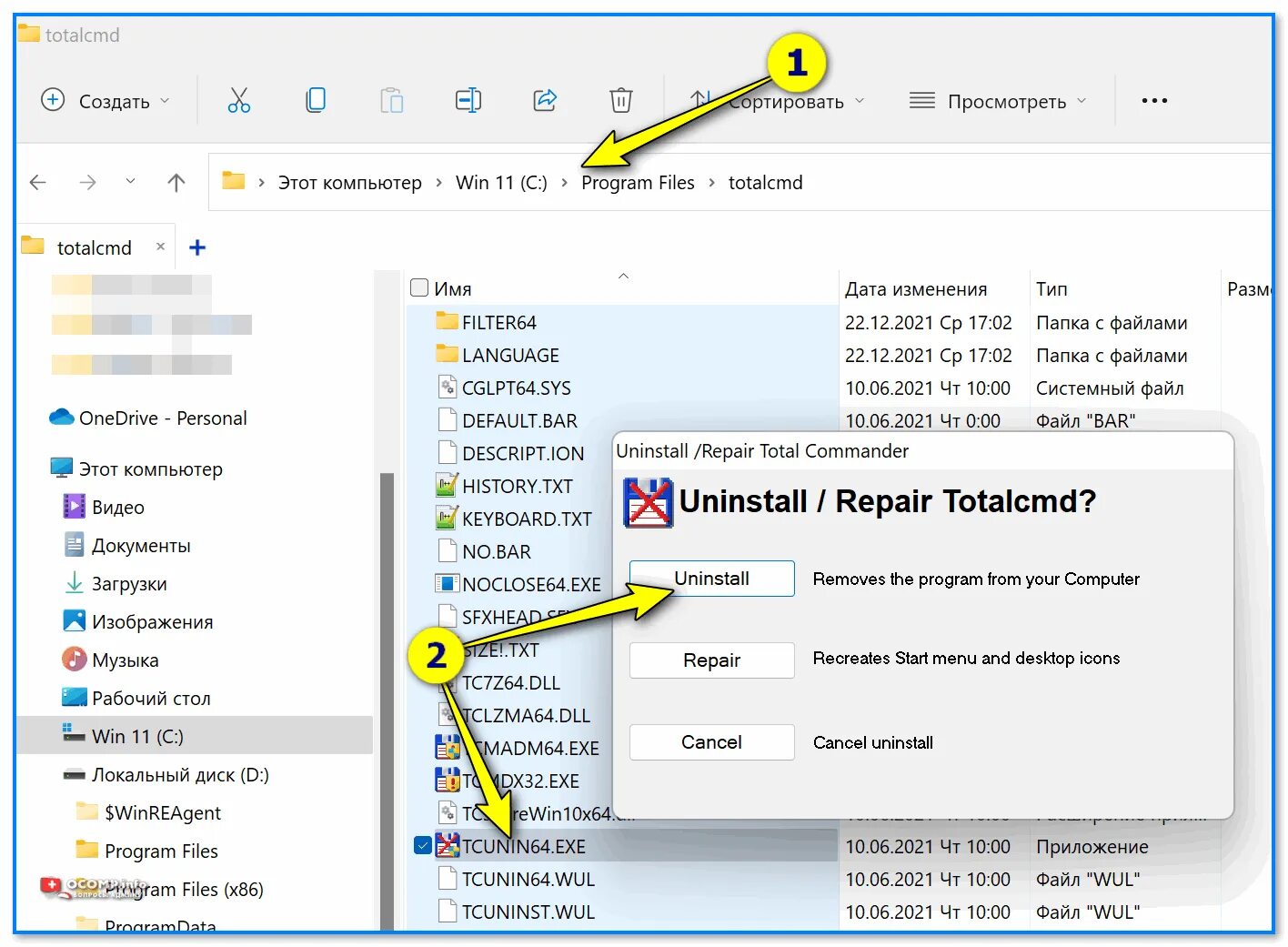The image size is (1288, 947).
Task: Click the Paste clipboard icon
Action: (x=392, y=100)
